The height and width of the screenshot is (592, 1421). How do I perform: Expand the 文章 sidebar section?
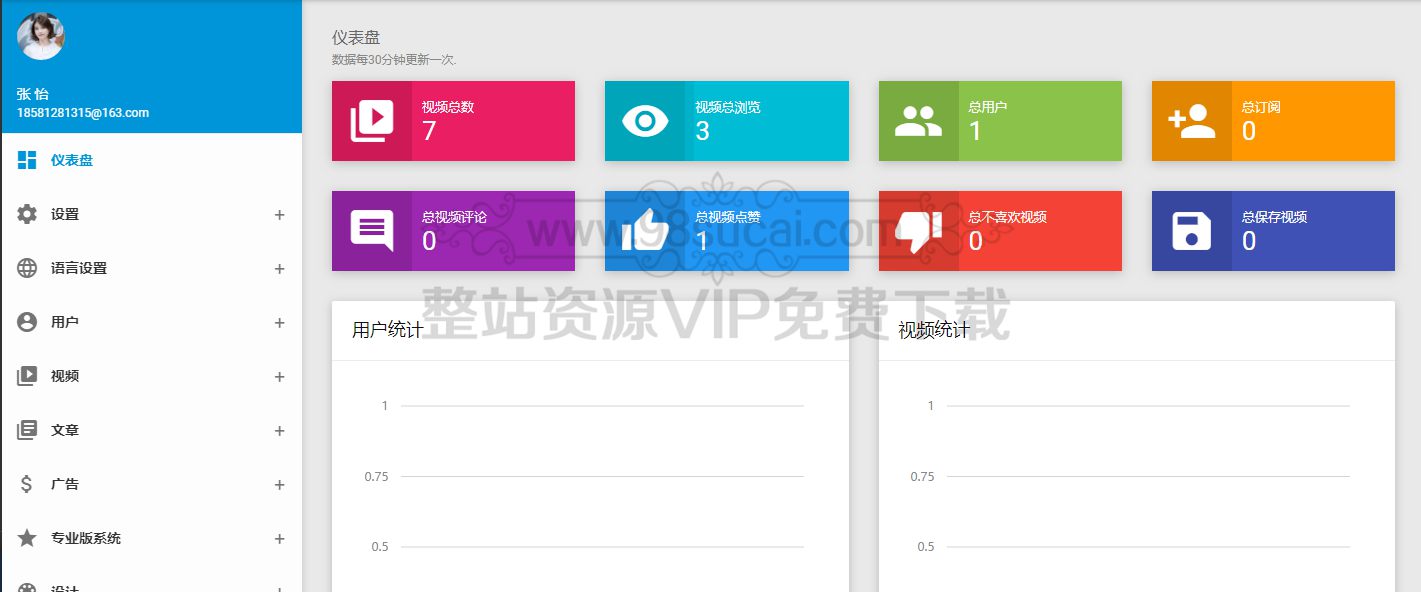[x=278, y=429]
